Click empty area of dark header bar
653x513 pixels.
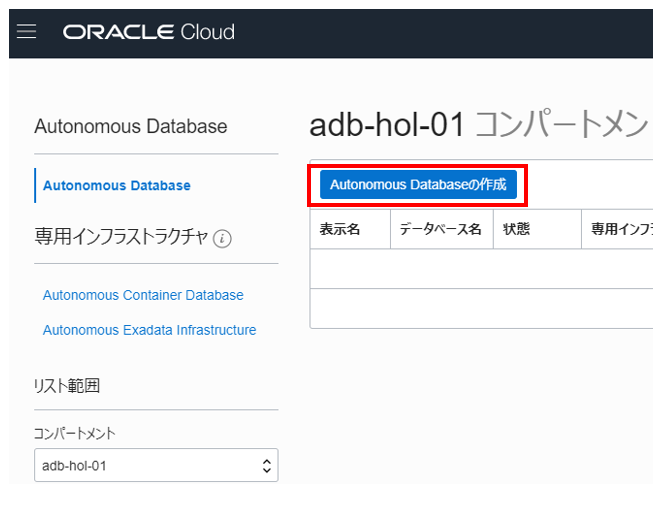click(x=450, y=32)
